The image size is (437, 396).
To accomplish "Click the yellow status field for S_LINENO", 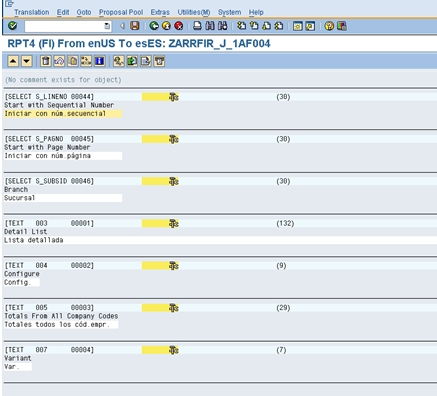I will [x=155, y=97].
